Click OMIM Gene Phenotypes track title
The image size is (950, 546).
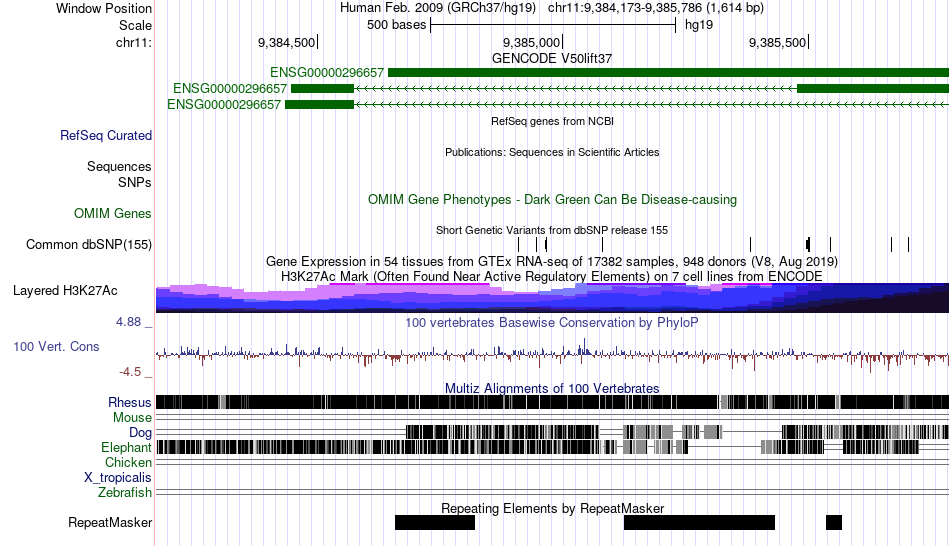pyautogui.click(x=552, y=199)
